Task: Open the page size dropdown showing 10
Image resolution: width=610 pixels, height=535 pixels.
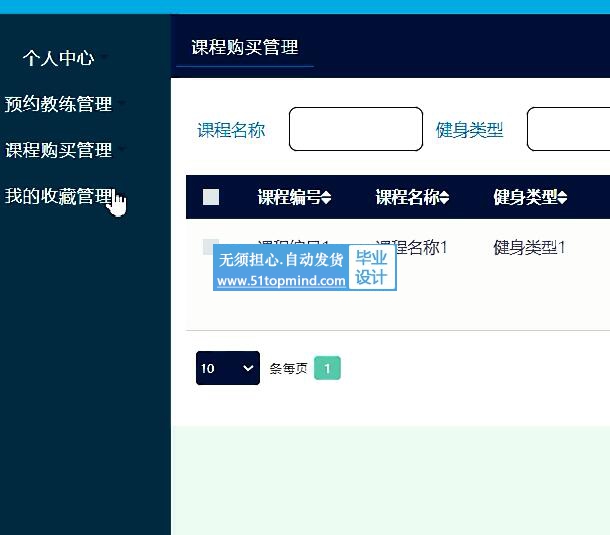Action: click(227, 368)
